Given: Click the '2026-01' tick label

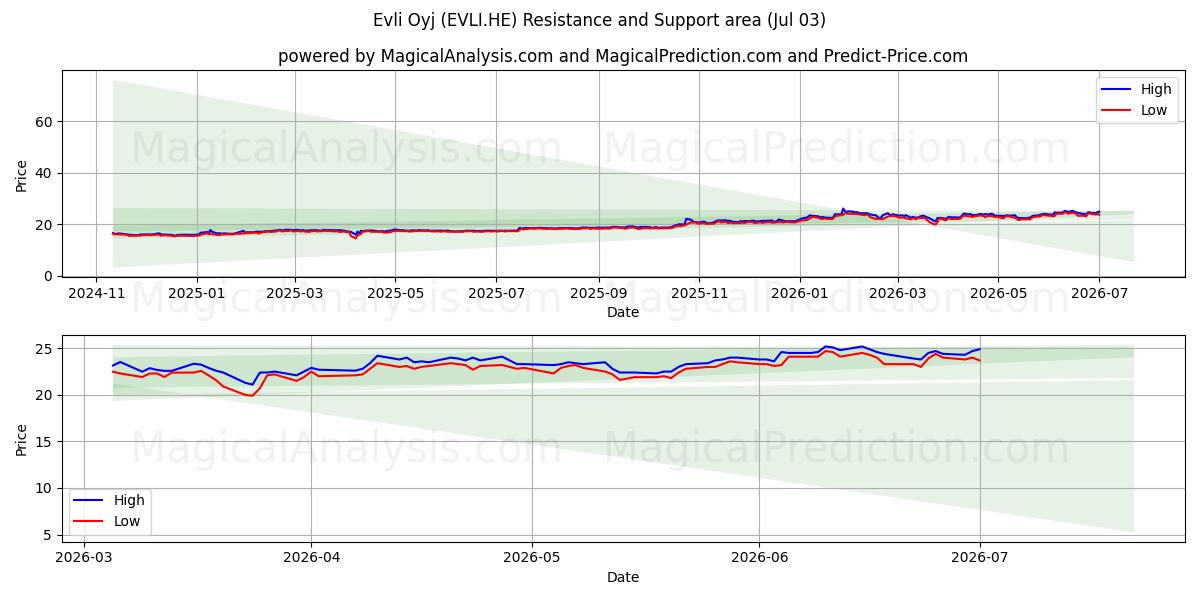Looking at the screenshot, I should pyautogui.click(x=800, y=293).
